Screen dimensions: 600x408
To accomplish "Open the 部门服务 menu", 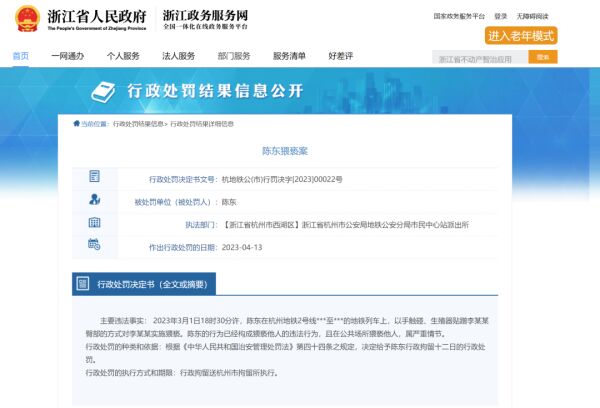I will (233, 56).
